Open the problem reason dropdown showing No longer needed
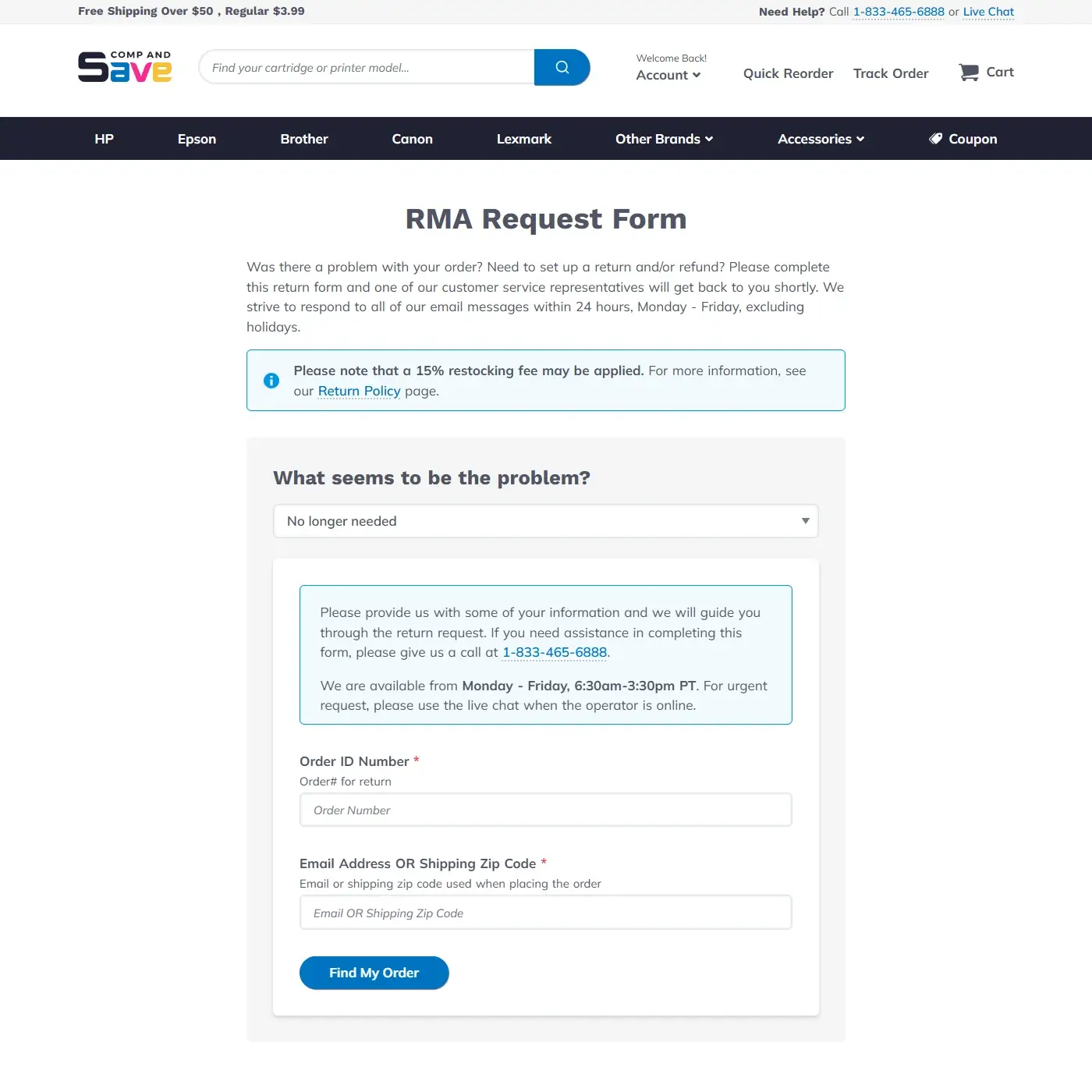The image size is (1092, 1092). [x=545, y=520]
